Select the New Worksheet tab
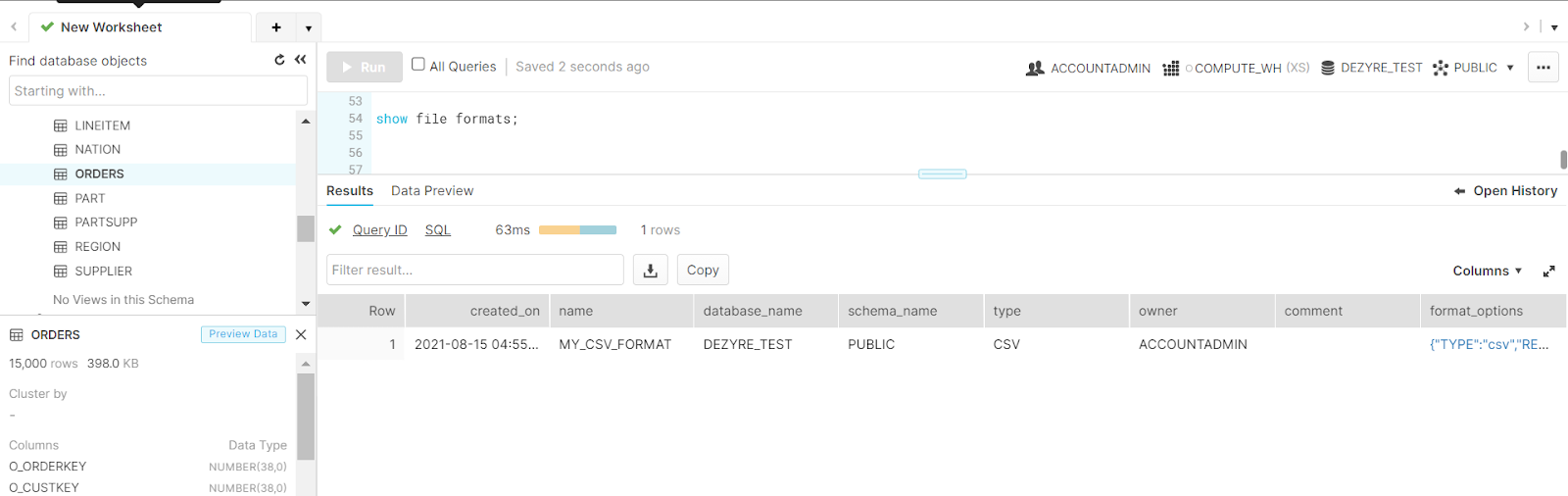The image size is (1568, 496). click(x=111, y=27)
